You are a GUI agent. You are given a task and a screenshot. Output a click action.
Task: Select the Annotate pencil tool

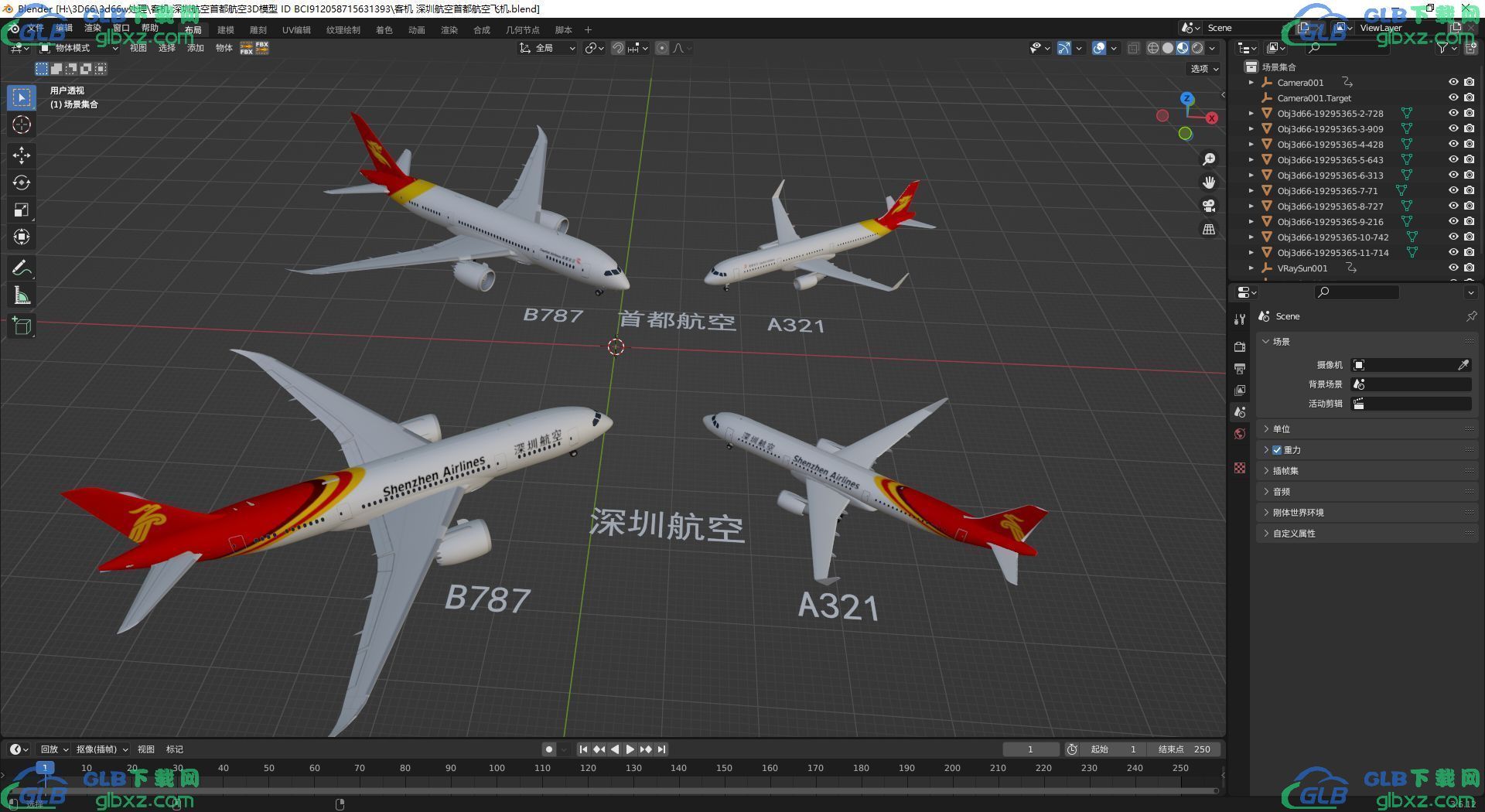click(22, 268)
